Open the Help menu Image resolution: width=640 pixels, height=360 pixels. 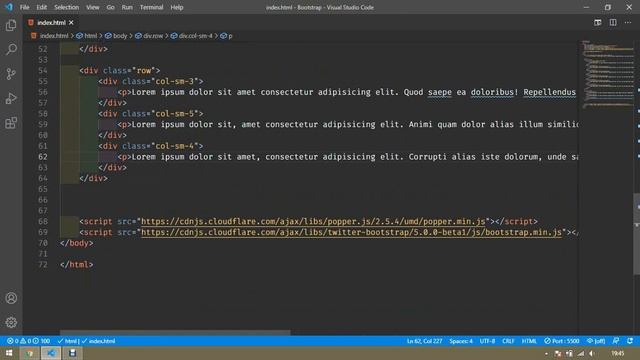[x=177, y=7]
